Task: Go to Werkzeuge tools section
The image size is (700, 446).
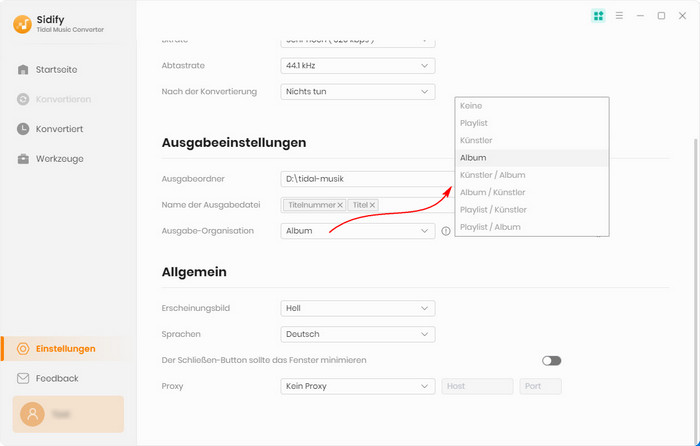Action: (x=59, y=159)
